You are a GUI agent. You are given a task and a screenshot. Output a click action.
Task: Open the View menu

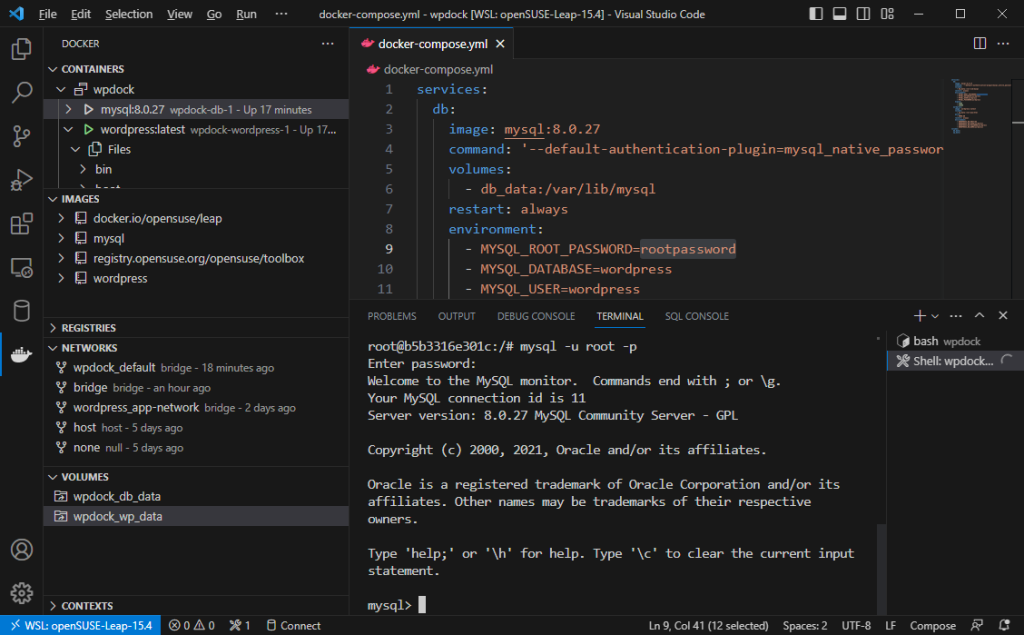point(179,14)
